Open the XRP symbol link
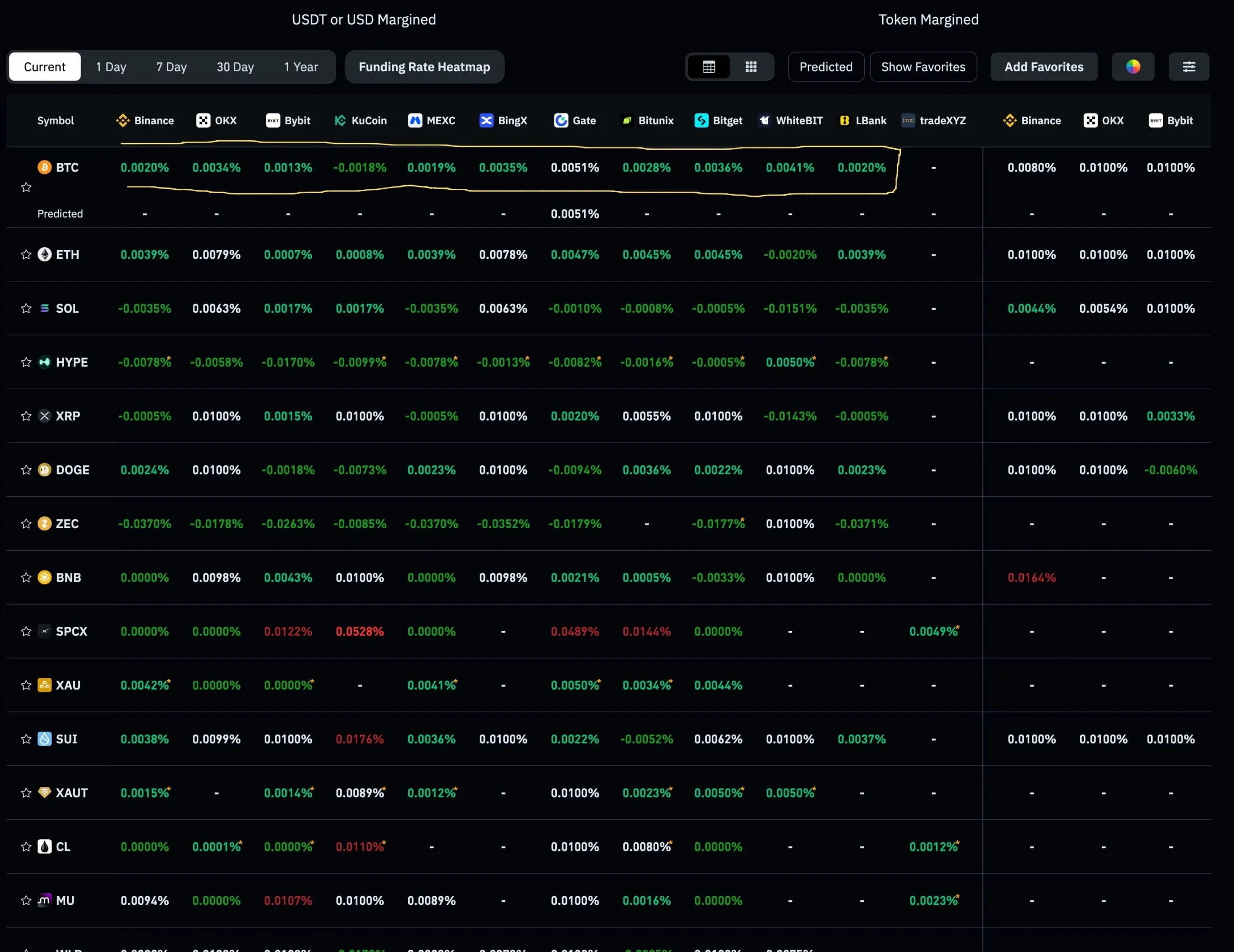The height and width of the screenshot is (952, 1234). (68, 416)
